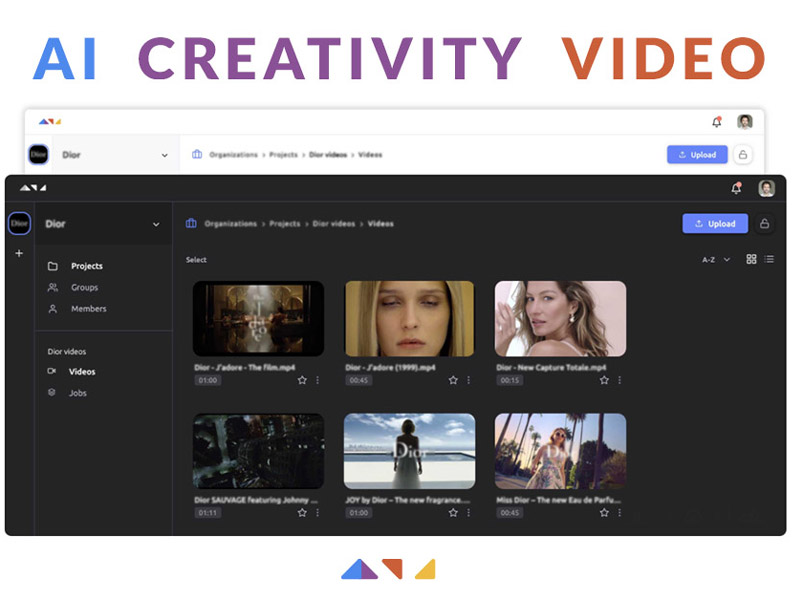Open the A-Z sort dropdown
The image size is (803, 600).
tap(715, 259)
